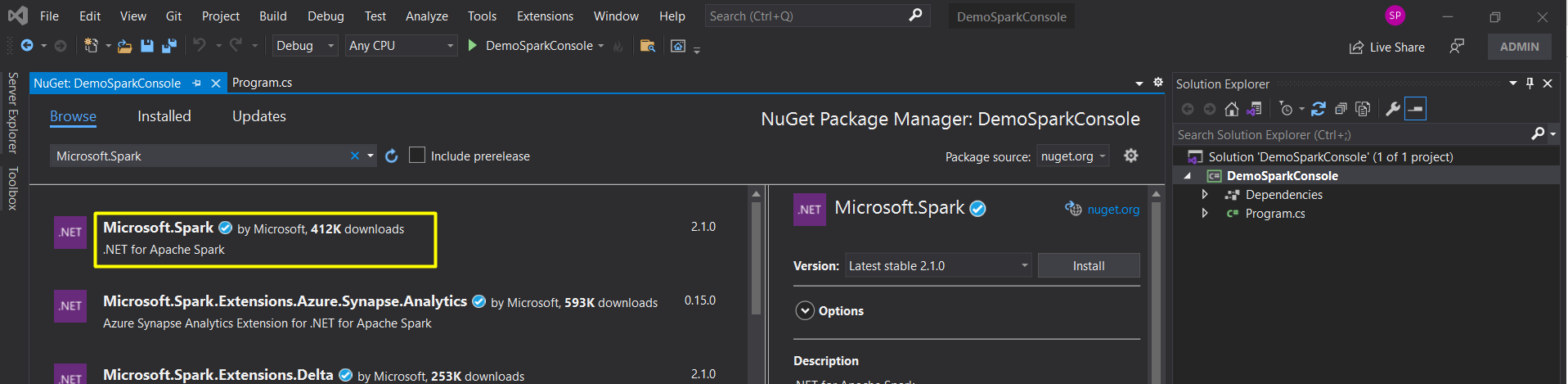Click the Undo arrow icon
Image resolution: width=1568 pixels, height=384 pixels.
point(200,45)
